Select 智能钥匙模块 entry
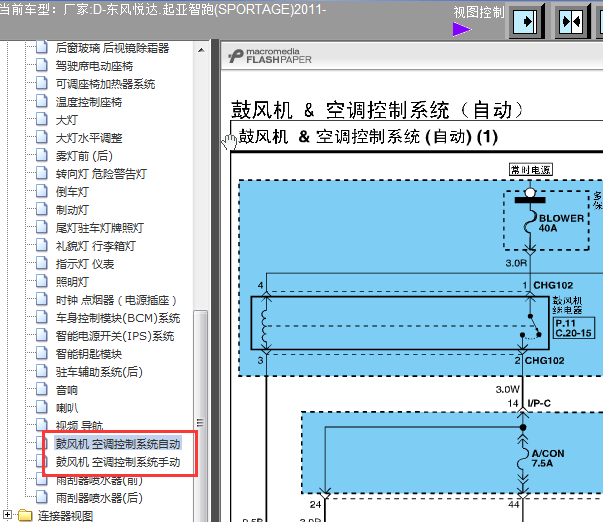This screenshot has width=603, height=522. click(x=89, y=354)
